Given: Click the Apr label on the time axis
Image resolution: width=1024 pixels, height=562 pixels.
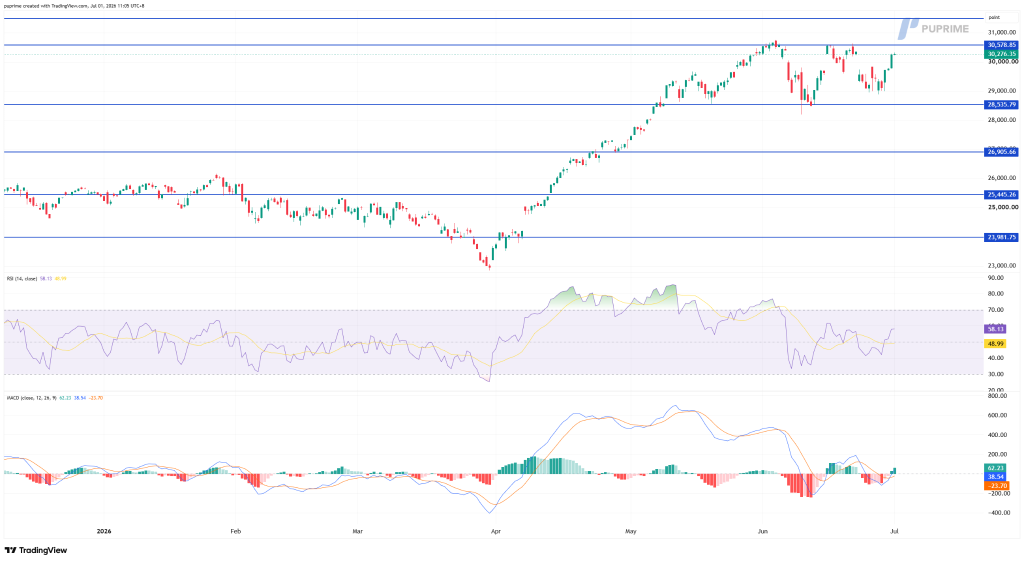Looking at the screenshot, I should pyautogui.click(x=496, y=531).
